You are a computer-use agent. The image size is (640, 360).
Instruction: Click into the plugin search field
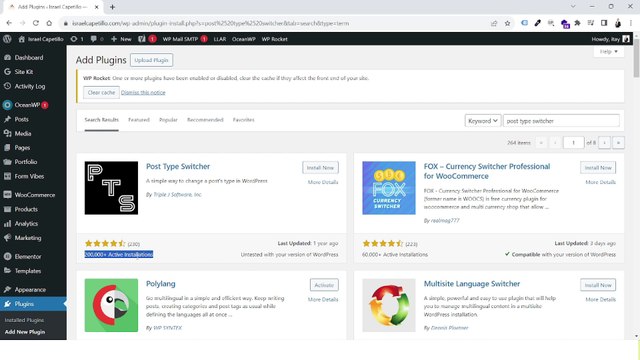[x=561, y=121]
